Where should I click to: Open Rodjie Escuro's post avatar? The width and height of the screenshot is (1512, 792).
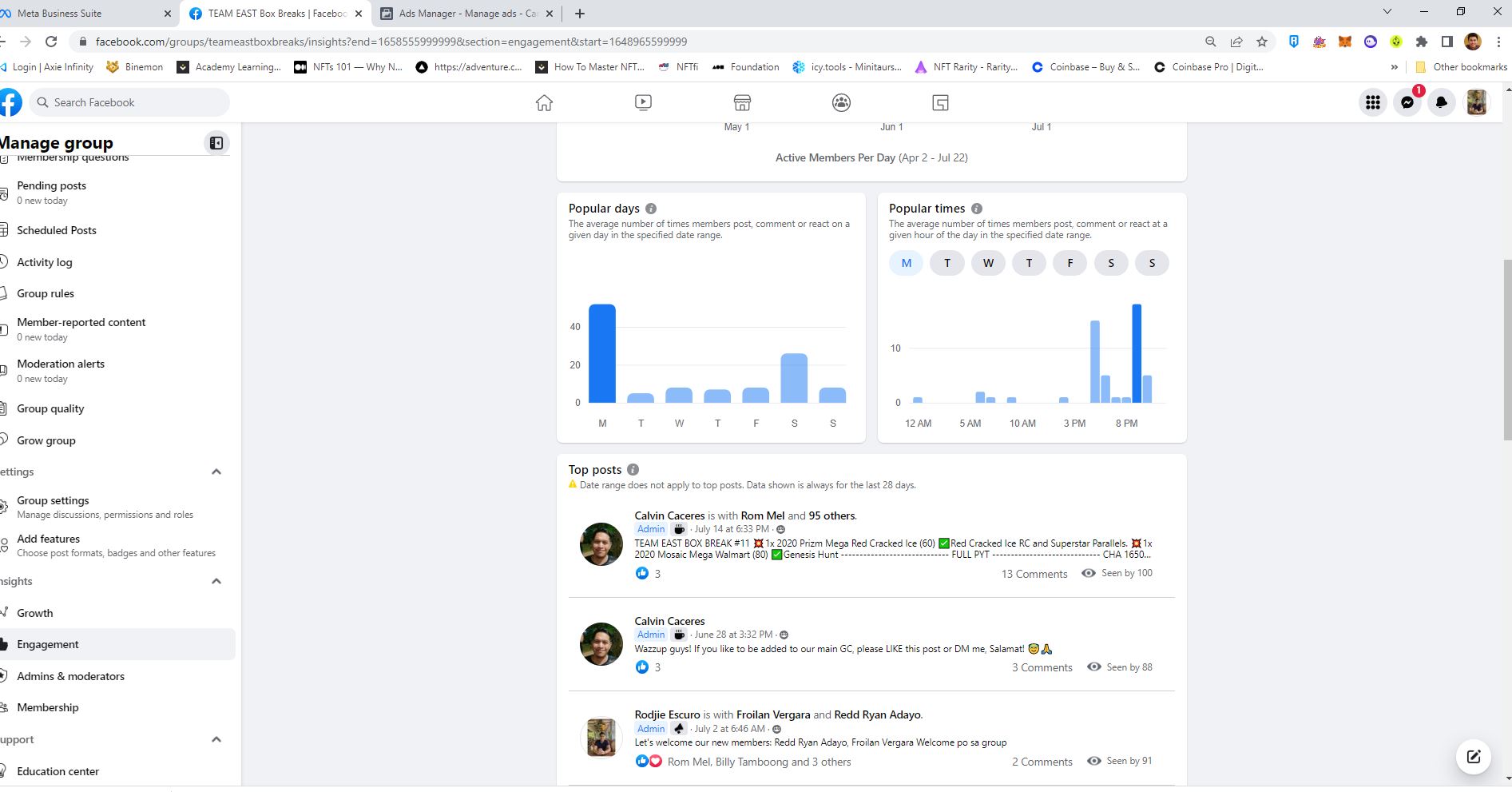pyautogui.click(x=601, y=737)
